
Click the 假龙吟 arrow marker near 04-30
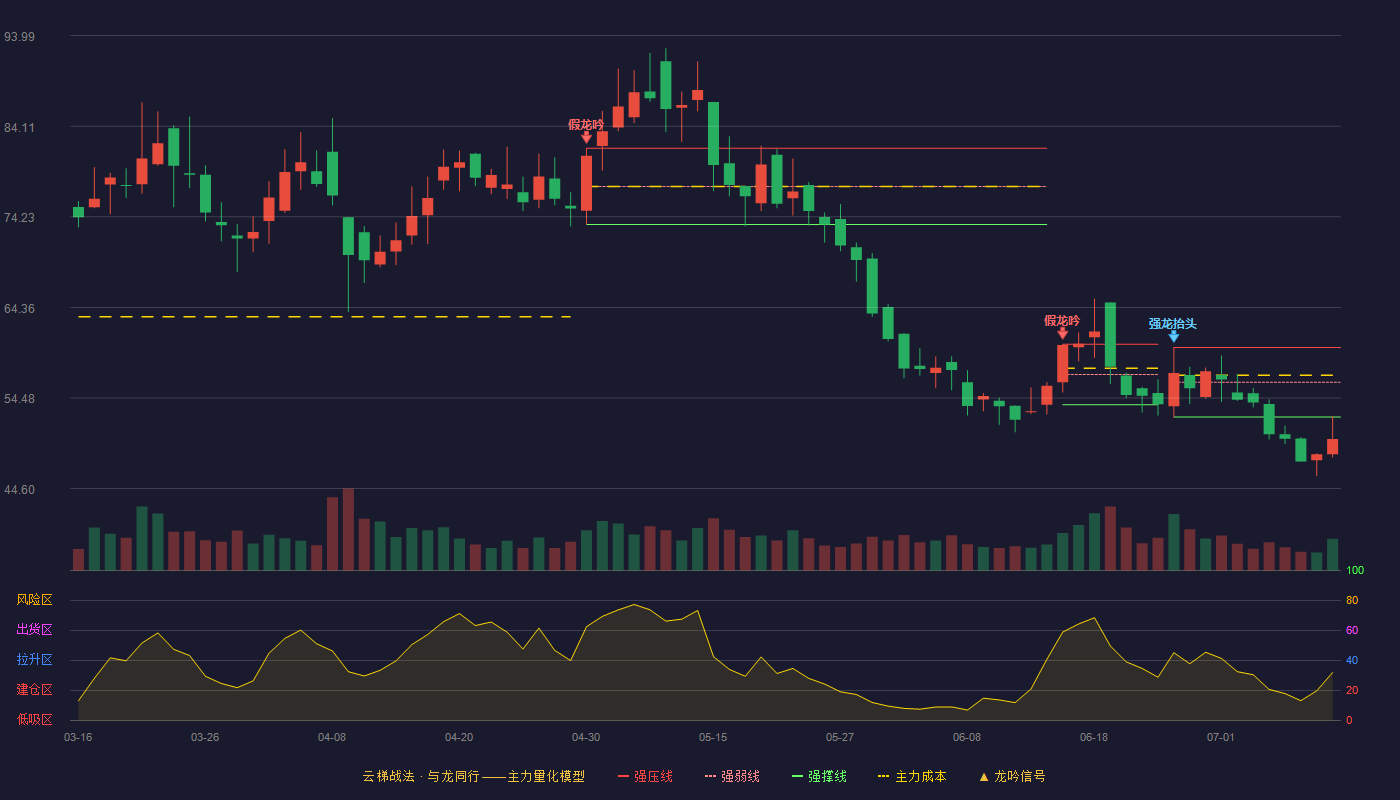pyautogui.click(x=586, y=137)
